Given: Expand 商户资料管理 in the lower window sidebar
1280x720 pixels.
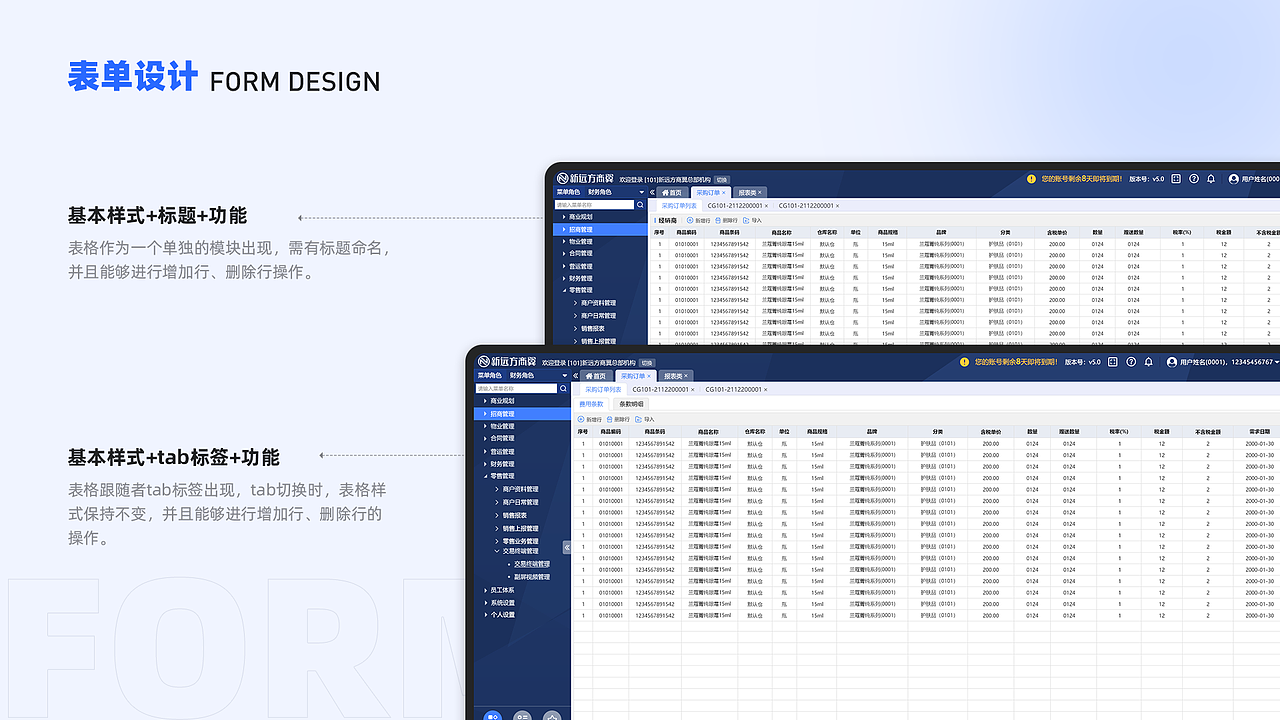Looking at the screenshot, I should tap(497, 489).
